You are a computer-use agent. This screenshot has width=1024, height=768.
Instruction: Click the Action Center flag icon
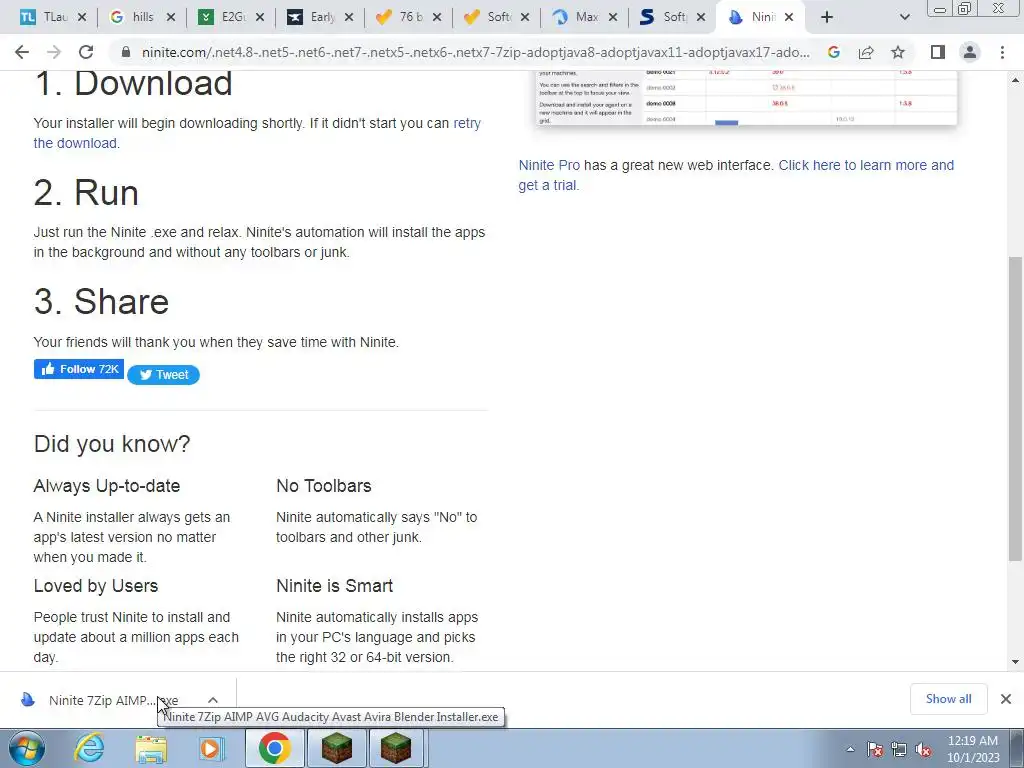click(x=875, y=749)
